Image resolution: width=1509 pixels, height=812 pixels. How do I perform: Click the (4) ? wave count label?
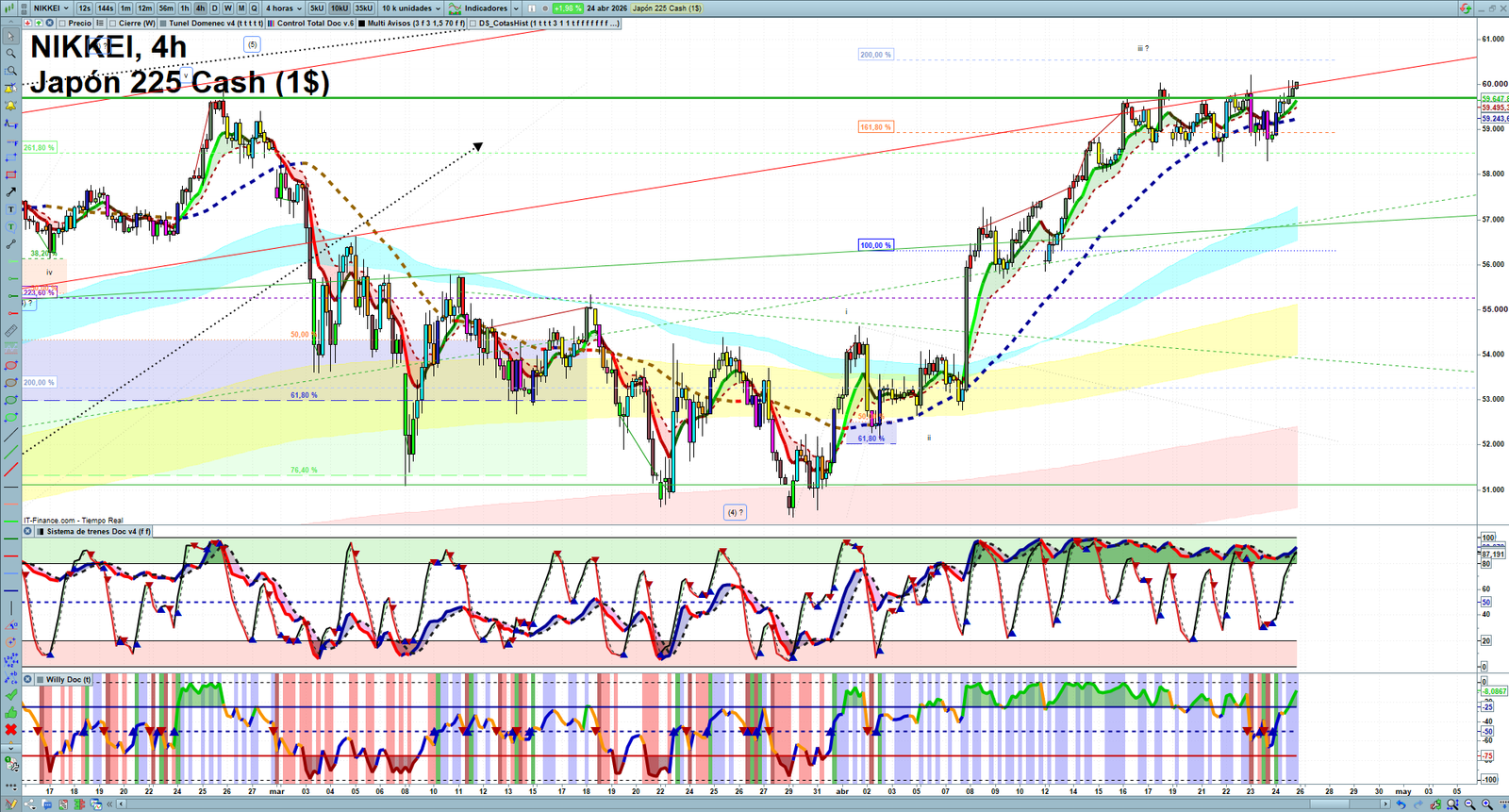[x=736, y=512]
